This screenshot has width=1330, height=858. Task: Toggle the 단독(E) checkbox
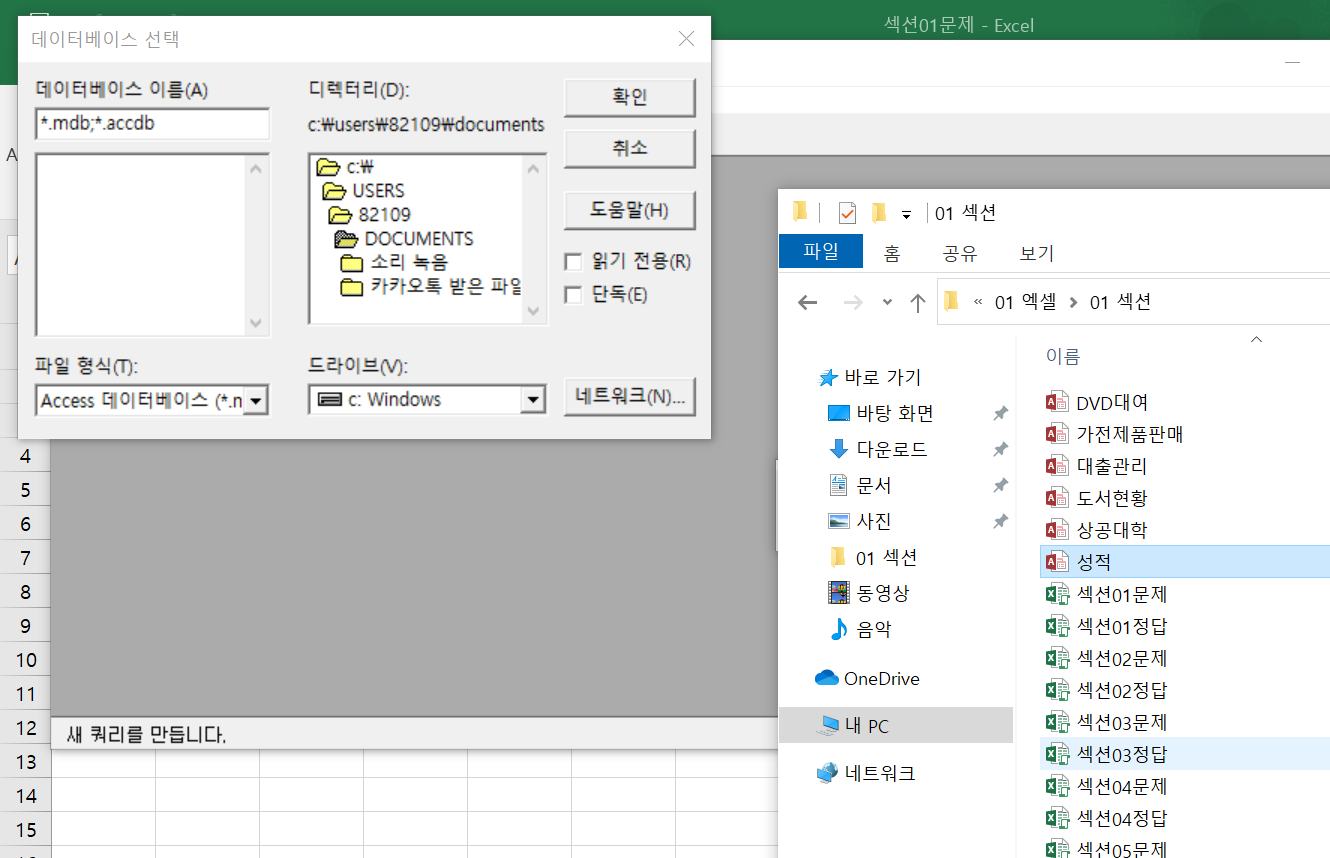(574, 295)
